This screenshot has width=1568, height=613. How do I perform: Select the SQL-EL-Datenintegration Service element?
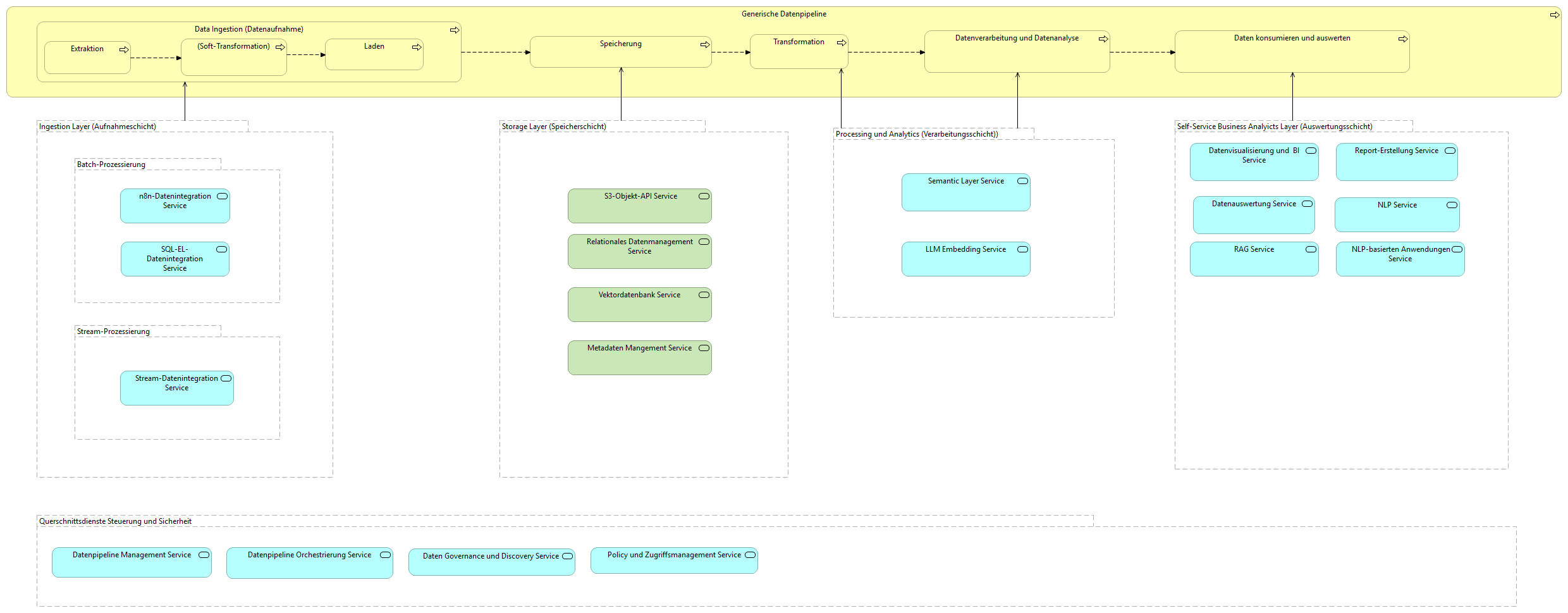(175, 259)
